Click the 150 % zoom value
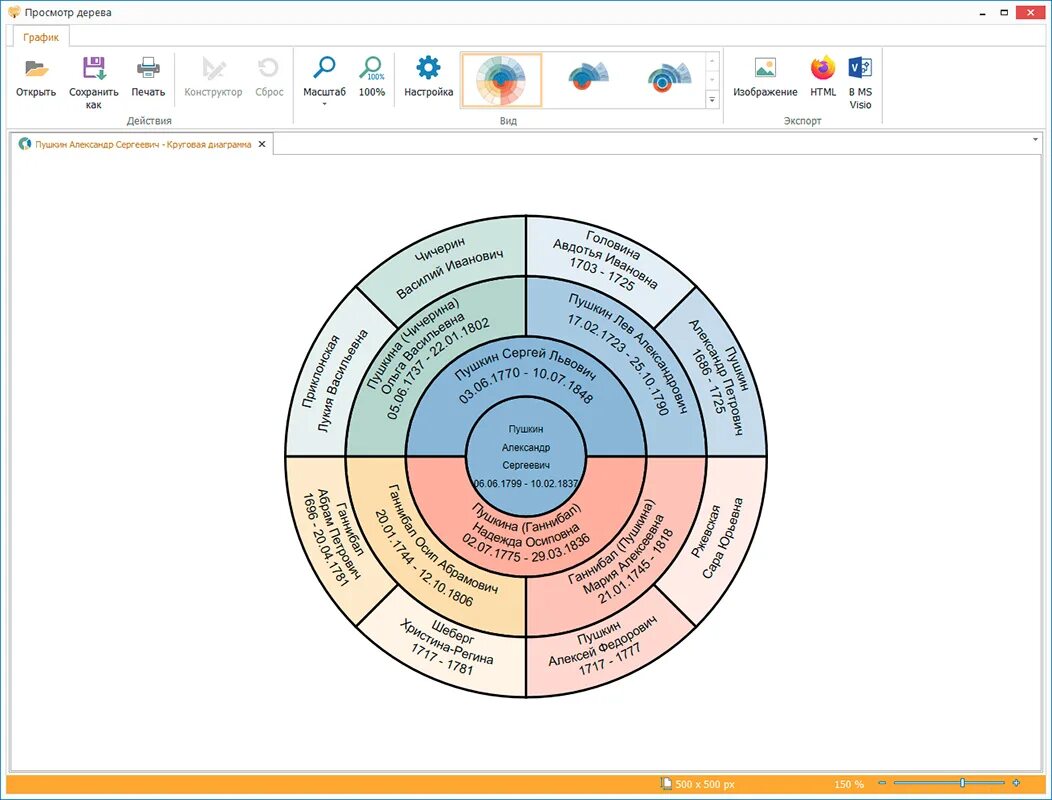1052x800 pixels. (849, 784)
